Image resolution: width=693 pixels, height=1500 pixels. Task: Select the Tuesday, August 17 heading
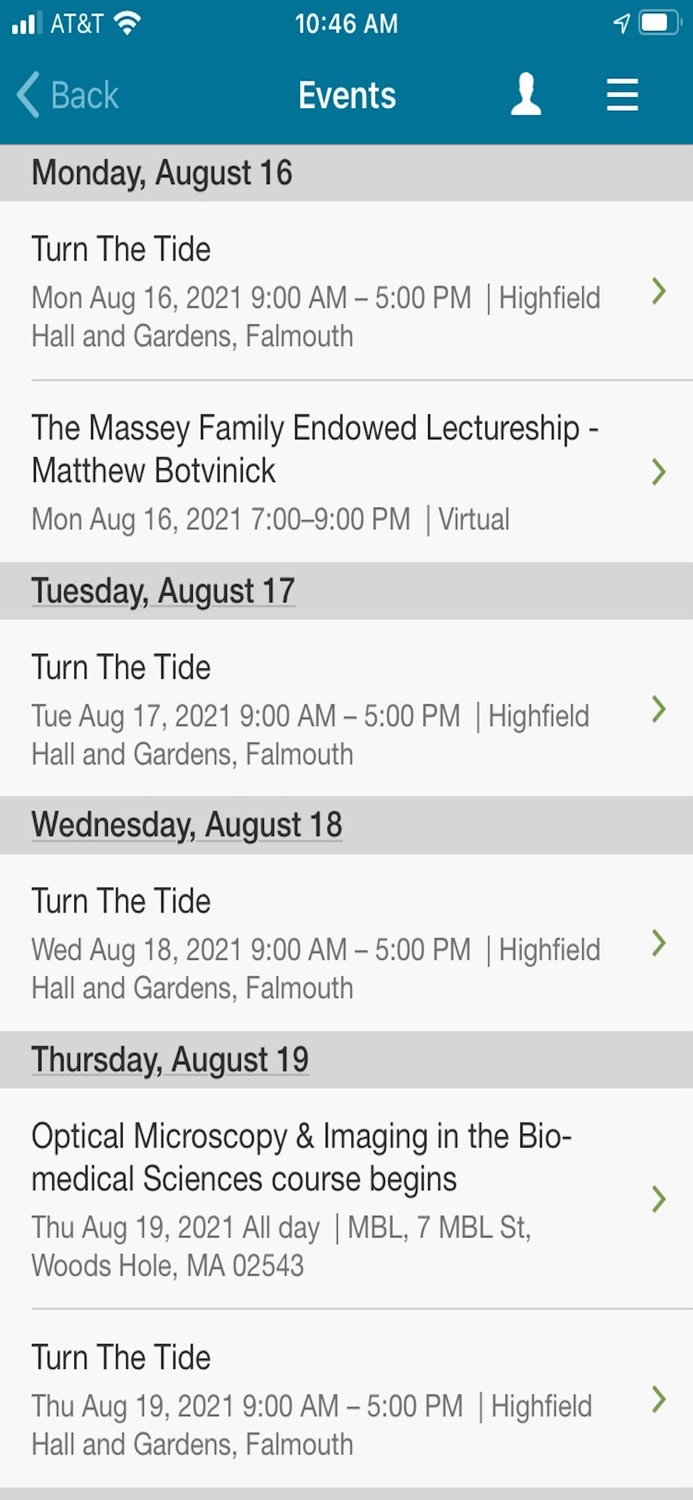tap(162, 591)
